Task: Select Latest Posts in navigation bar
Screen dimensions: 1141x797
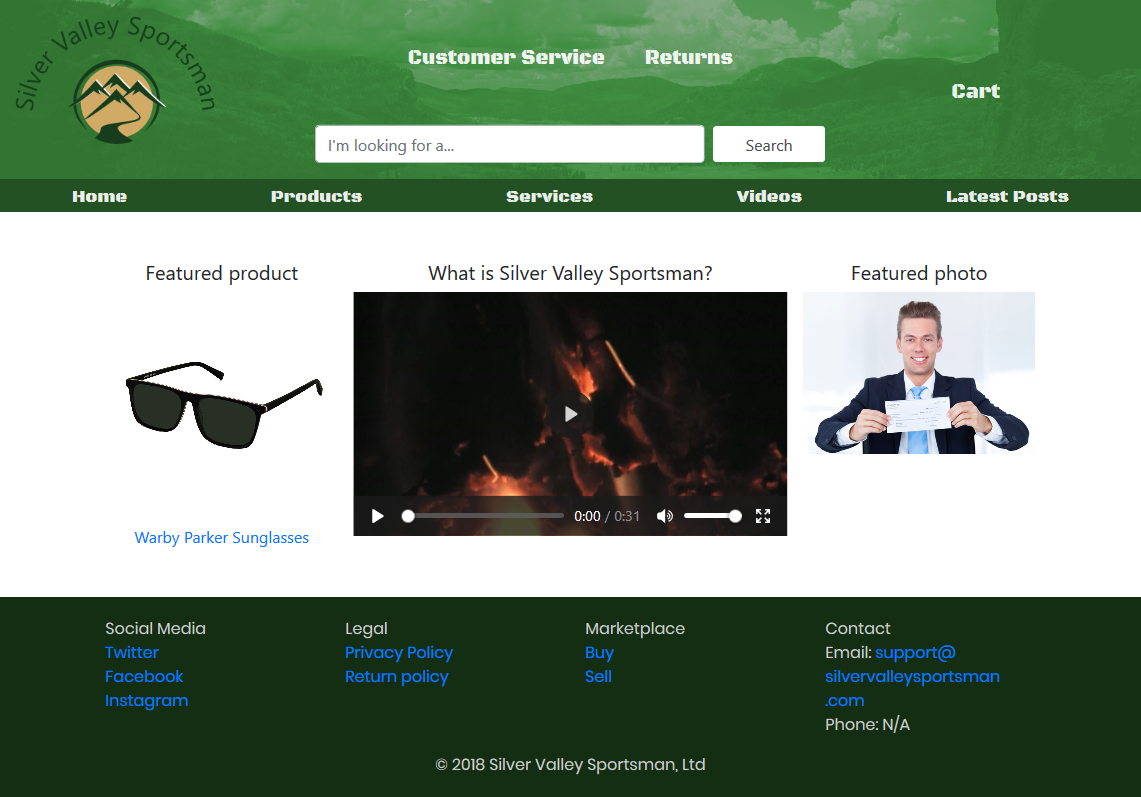Action: coord(1007,196)
